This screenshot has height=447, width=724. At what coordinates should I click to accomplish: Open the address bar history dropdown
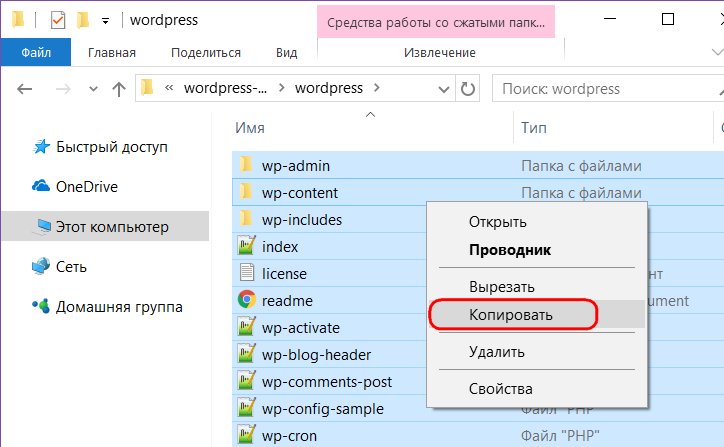coord(444,89)
